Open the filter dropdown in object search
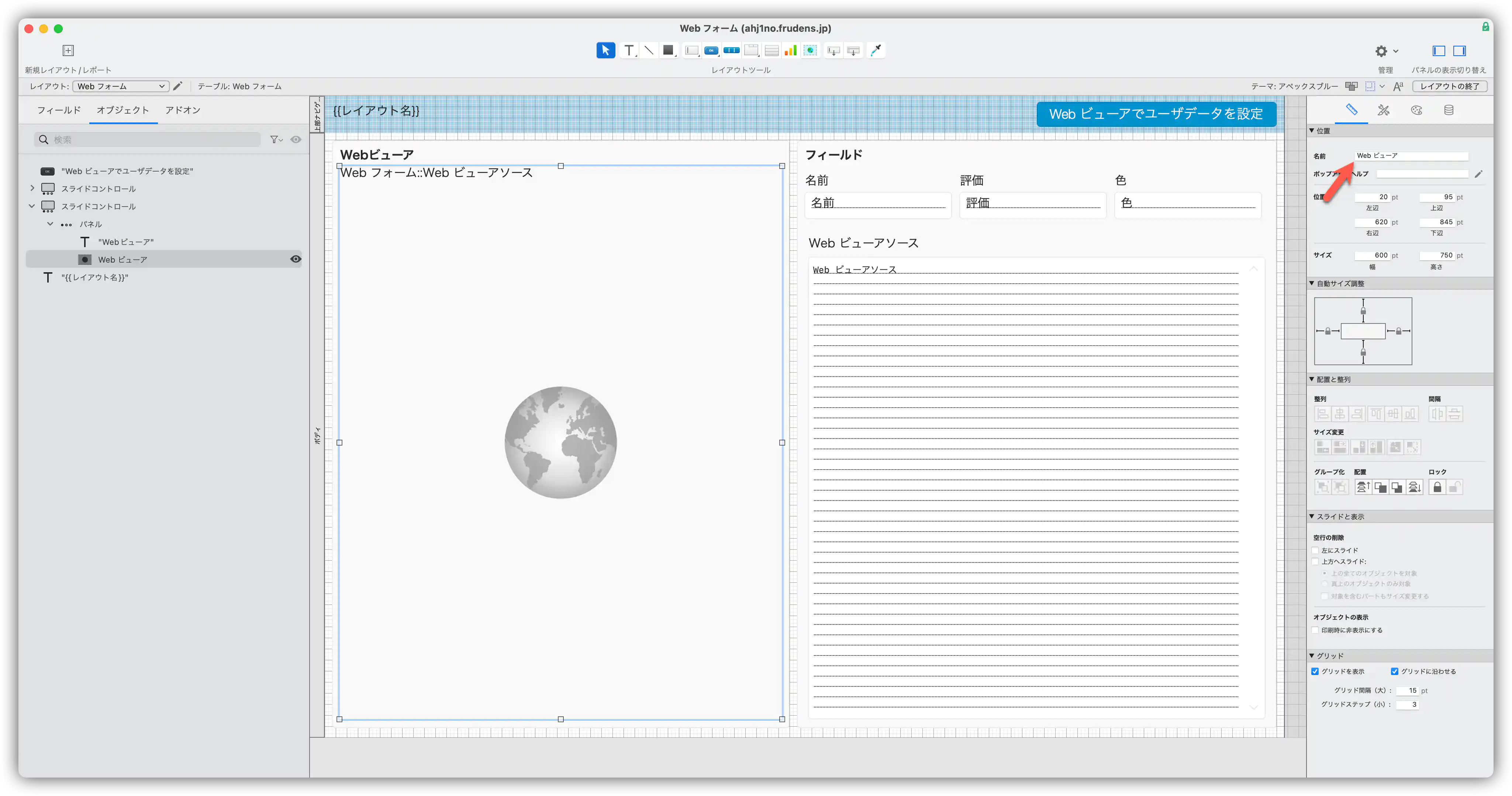Viewport: 1512px width, 796px height. [276, 139]
